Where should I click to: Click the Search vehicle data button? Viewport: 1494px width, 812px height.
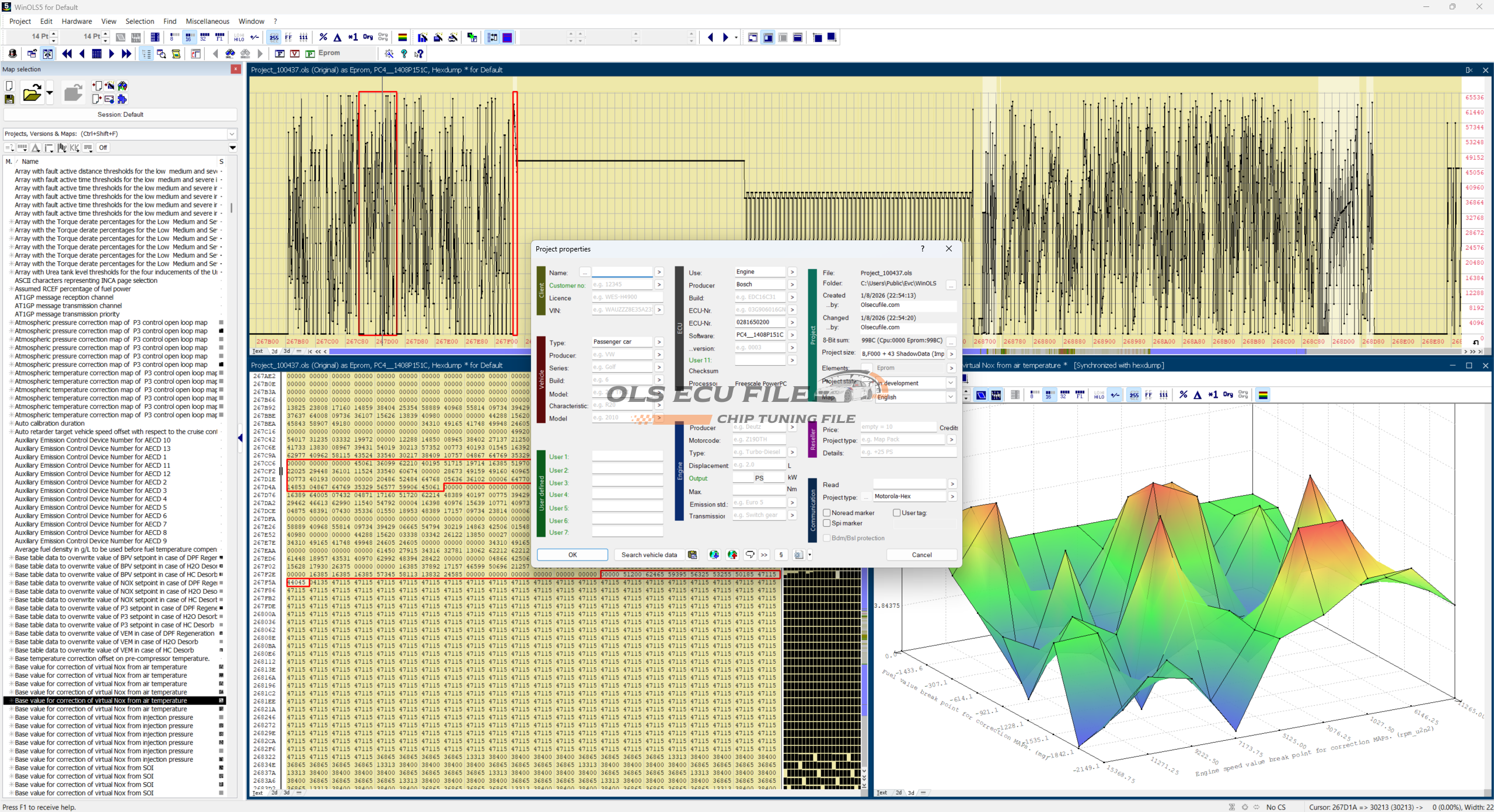click(x=649, y=555)
